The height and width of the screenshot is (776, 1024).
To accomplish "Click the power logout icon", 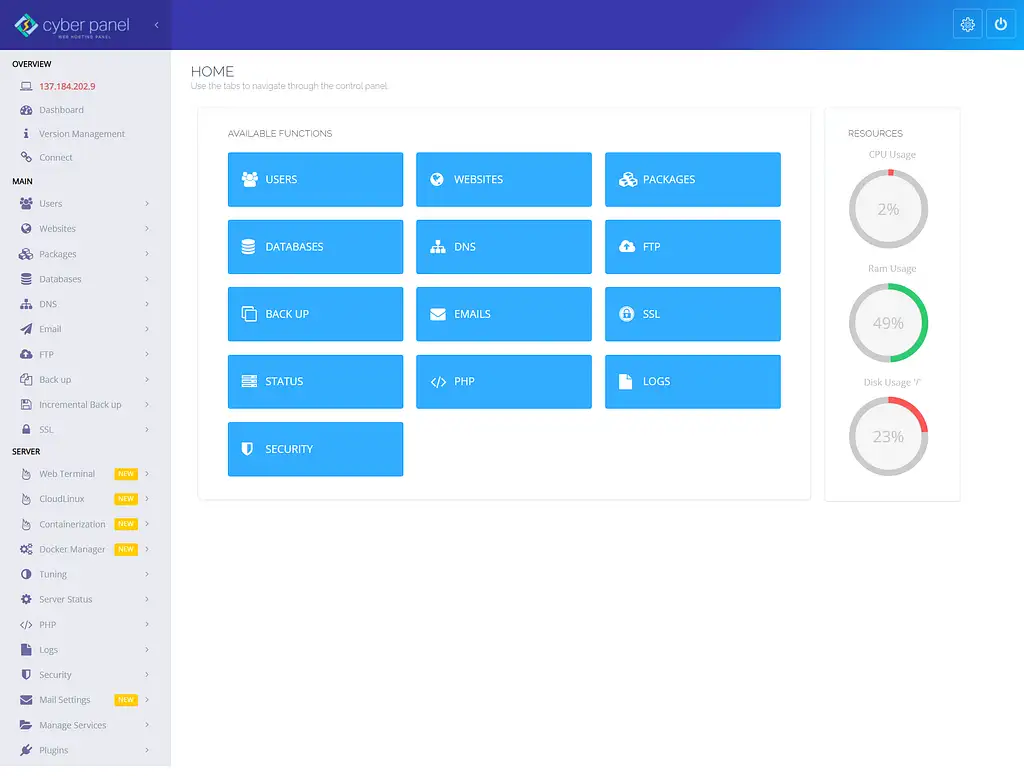I will tap(1000, 25).
